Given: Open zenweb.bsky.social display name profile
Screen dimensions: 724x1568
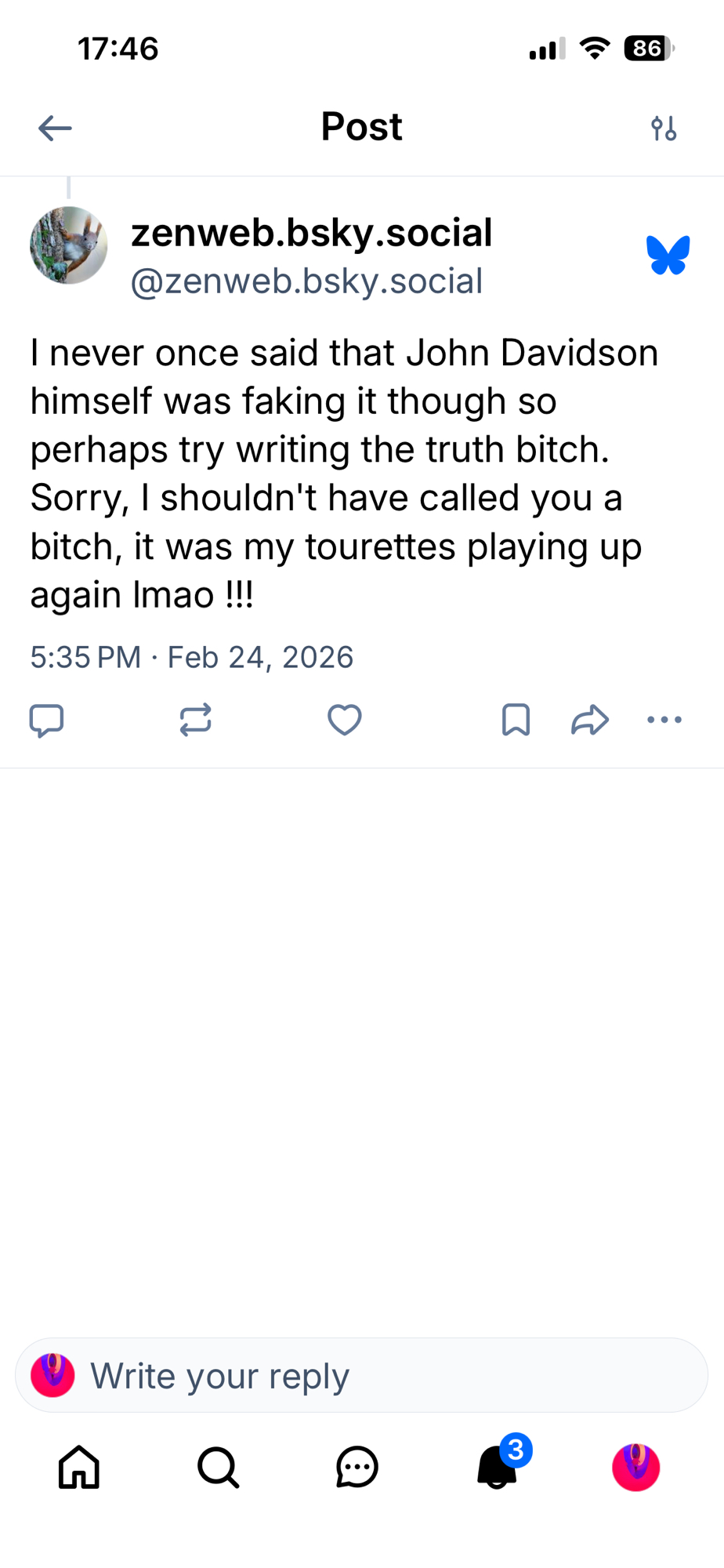Looking at the screenshot, I should click(x=311, y=233).
